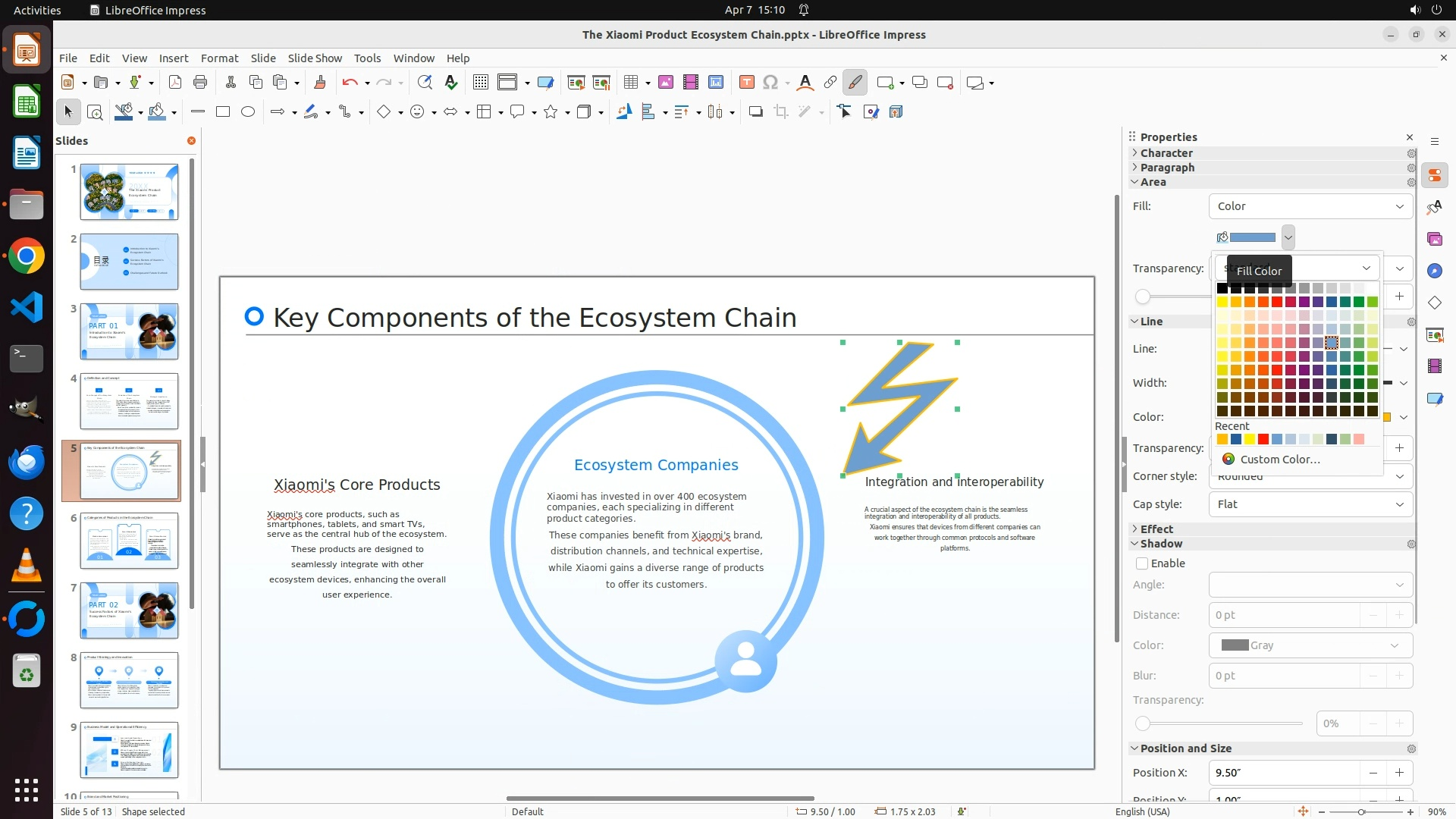Toggle the Show Draw Functions button
This screenshot has height=819, width=1456.
855,83
